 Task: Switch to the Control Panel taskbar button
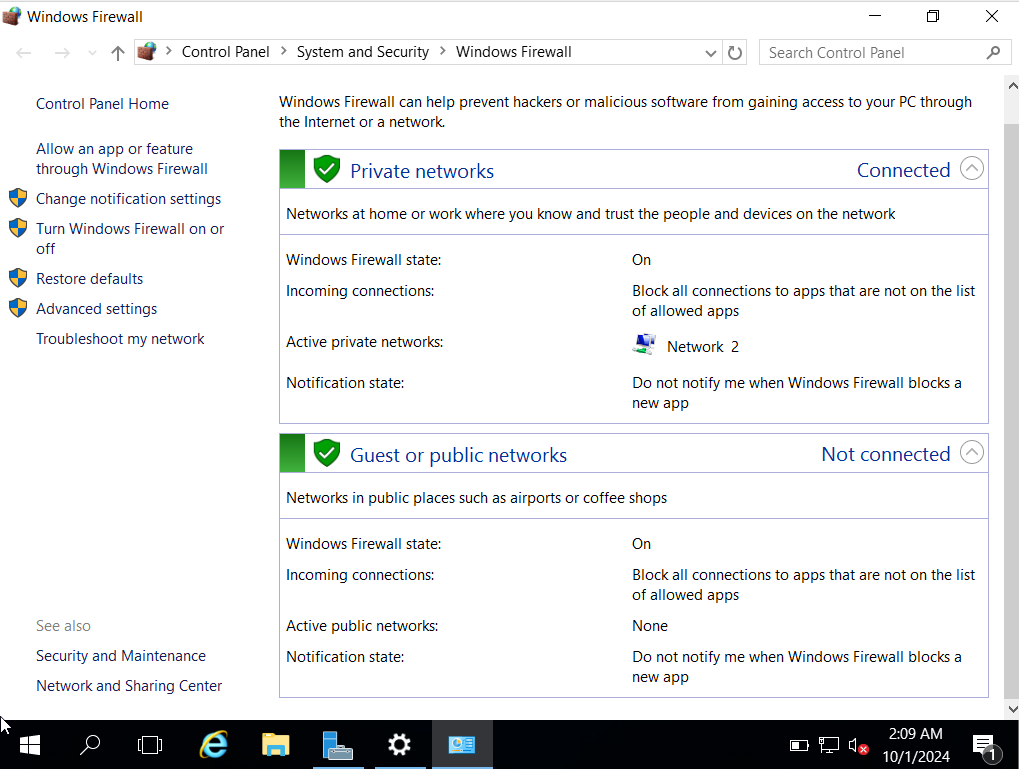[462, 745]
